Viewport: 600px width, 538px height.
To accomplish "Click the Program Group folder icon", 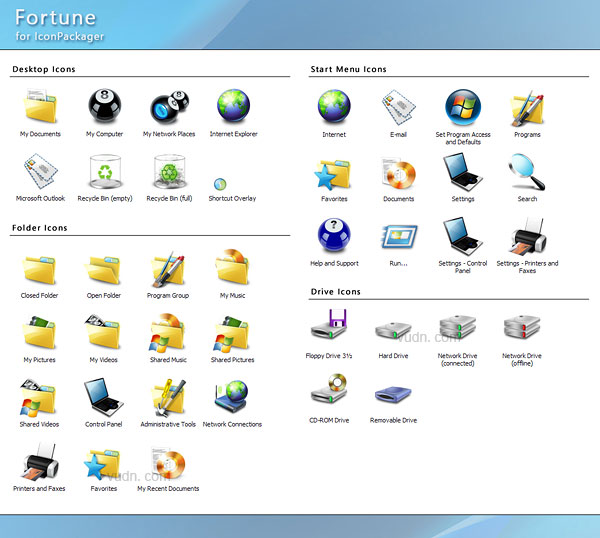I will tap(168, 269).
